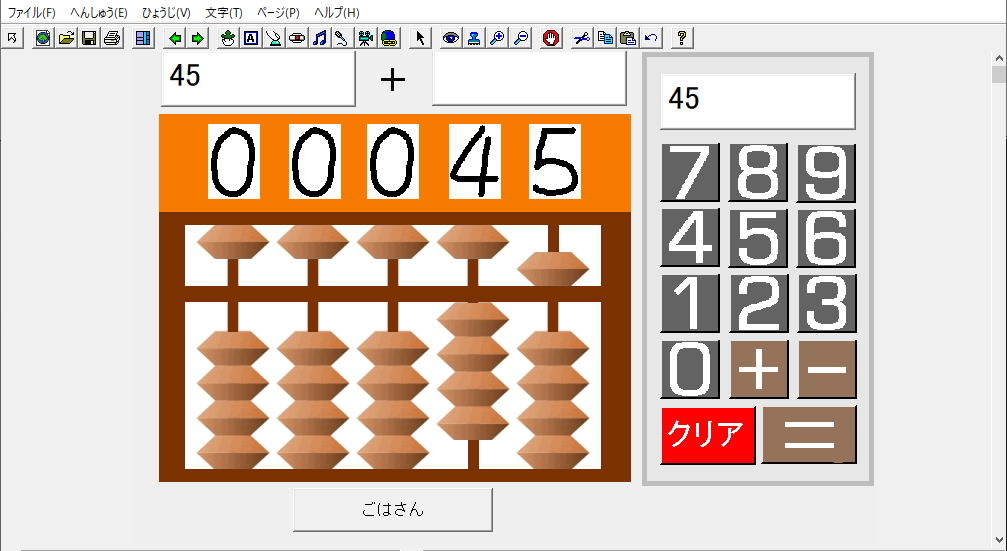Open the ヘルプ(H) menu
The width and height of the screenshot is (1007, 551).
337,13
